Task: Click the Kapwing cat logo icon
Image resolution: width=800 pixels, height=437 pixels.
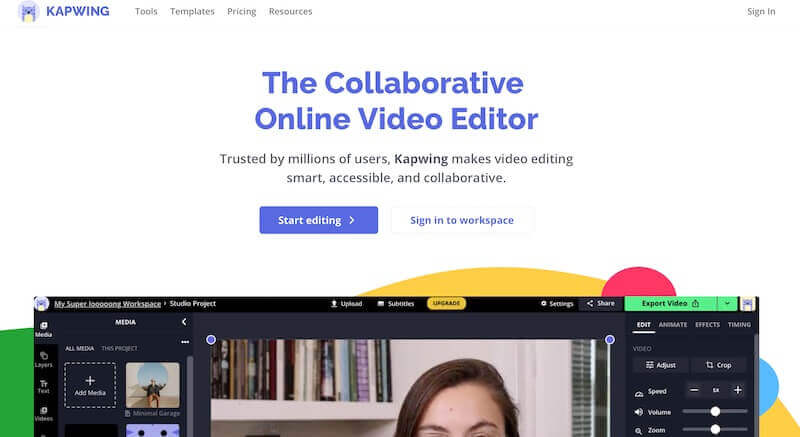Action: [x=29, y=11]
